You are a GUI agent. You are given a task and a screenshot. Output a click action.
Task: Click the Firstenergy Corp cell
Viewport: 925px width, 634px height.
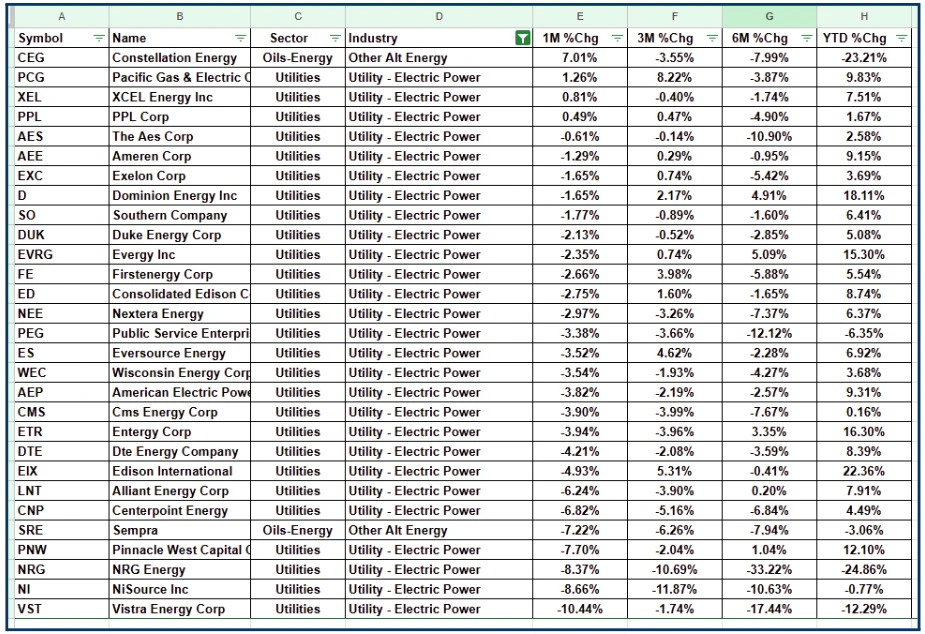[180, 274]
